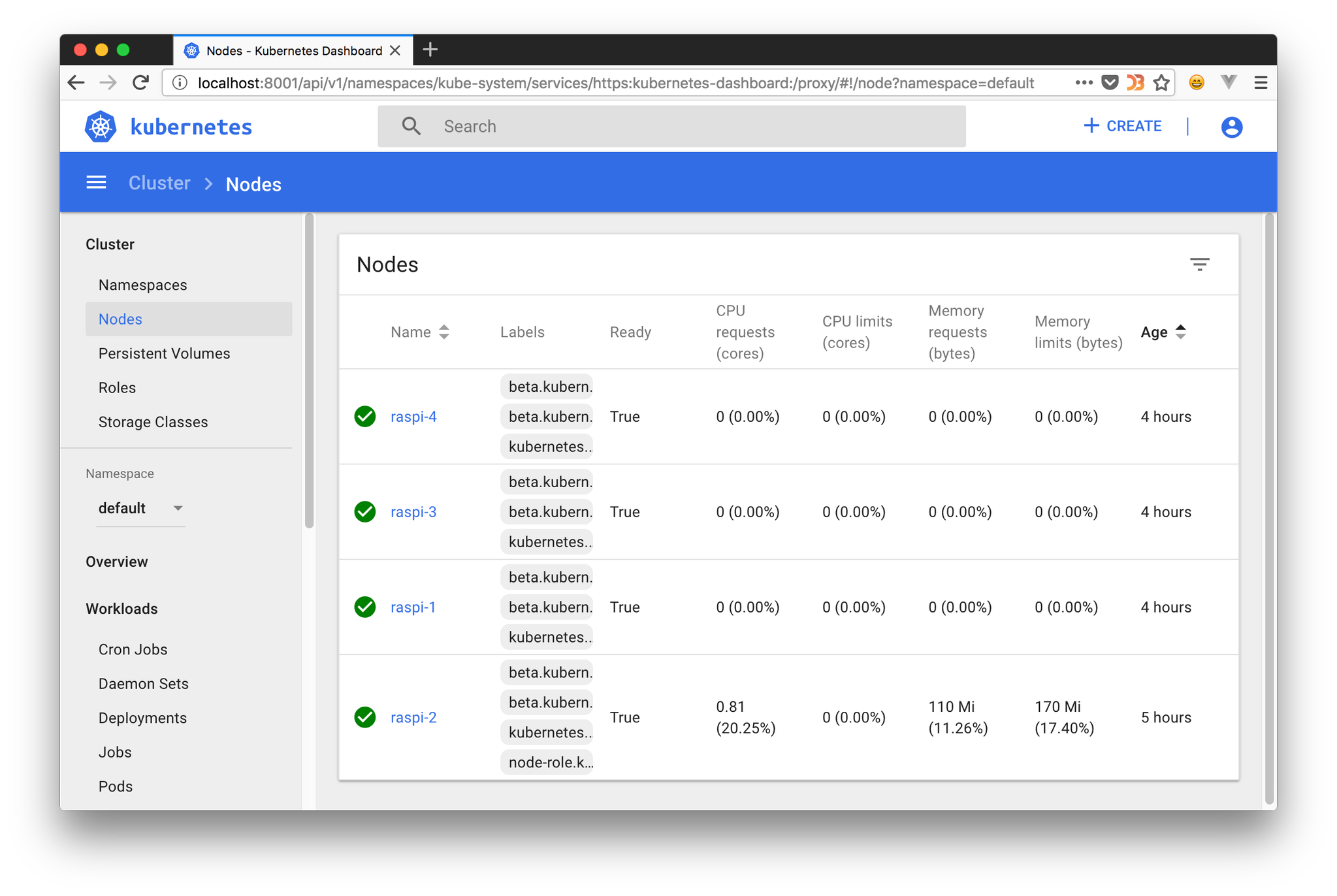The width and height of the screenshot is (1337, 896).
Task: Click the browser forward arrow
Action: pos(108,83)
